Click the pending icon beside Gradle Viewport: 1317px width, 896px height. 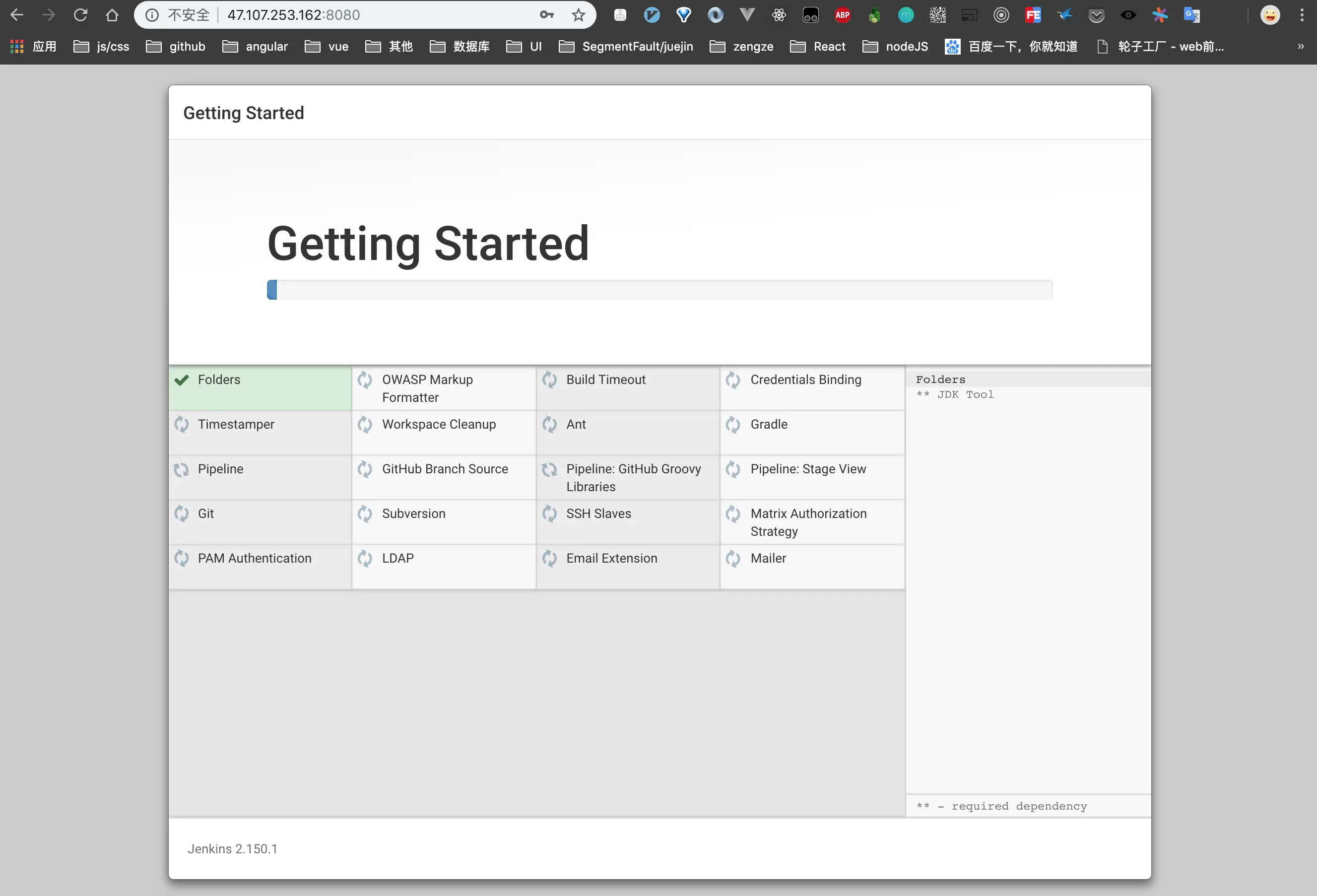(733, 425)
